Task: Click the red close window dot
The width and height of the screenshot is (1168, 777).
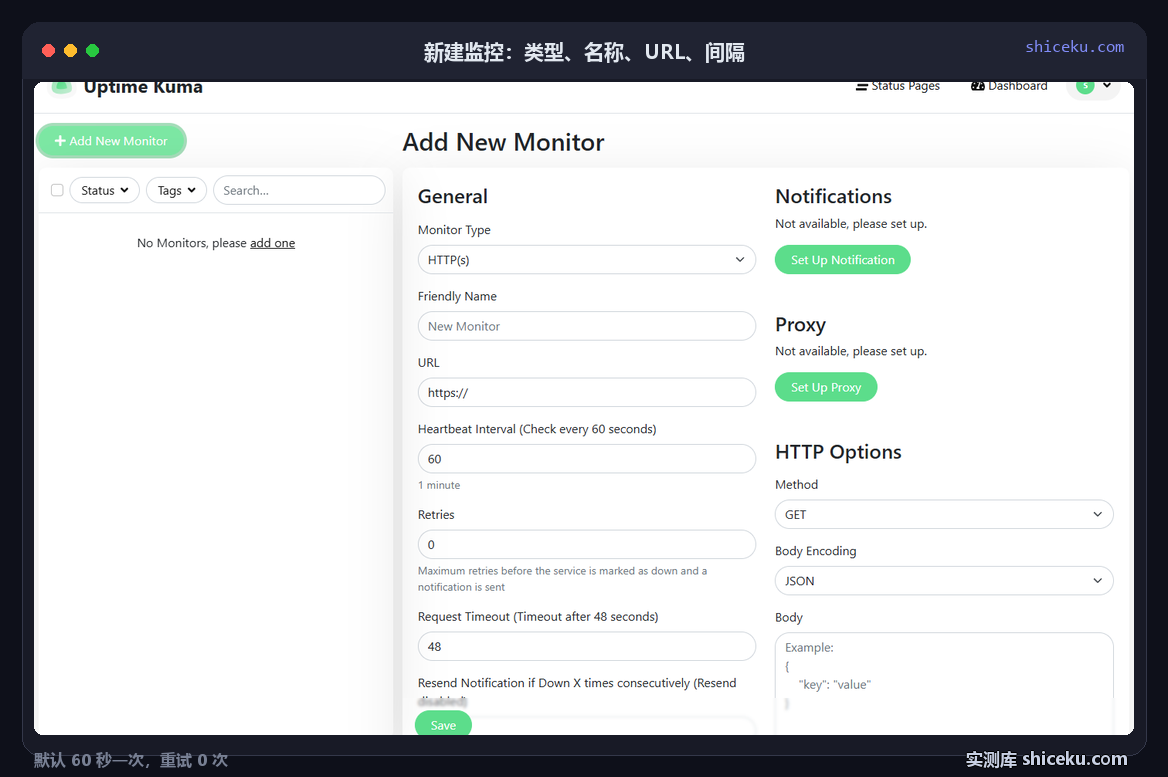Action: [x=48, y=51]
